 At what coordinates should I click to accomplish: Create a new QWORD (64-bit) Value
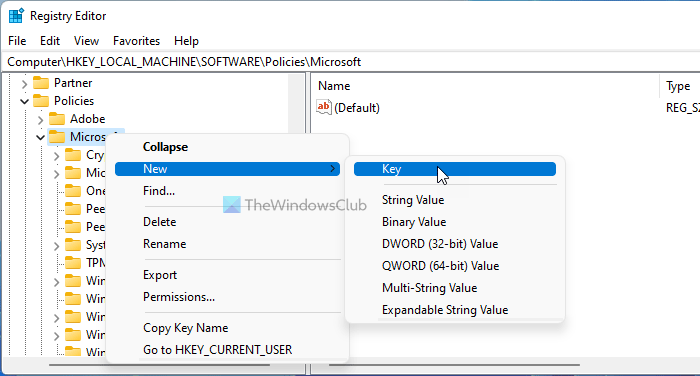(x=440, y=266)
